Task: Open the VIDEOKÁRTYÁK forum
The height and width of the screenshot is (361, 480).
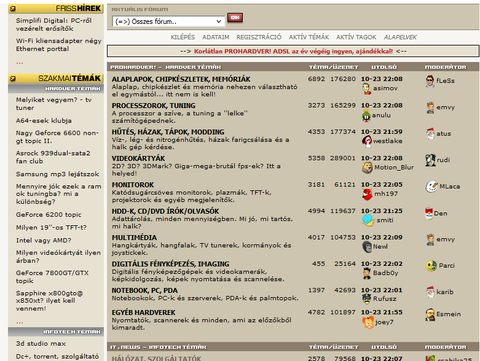Action: (138, 158)
